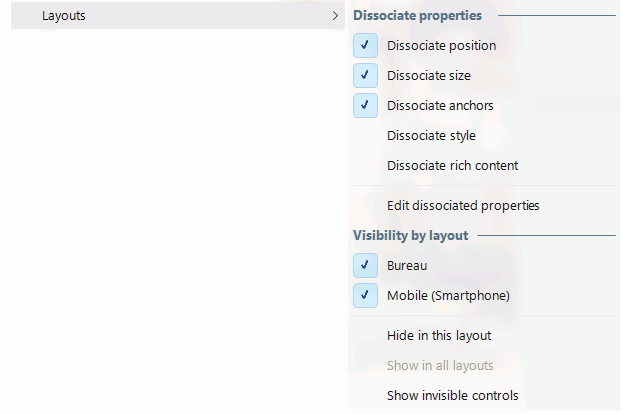Select the Bureau layout label
Viewport: 623px width, 414px height.
click(x=407, y=265)
